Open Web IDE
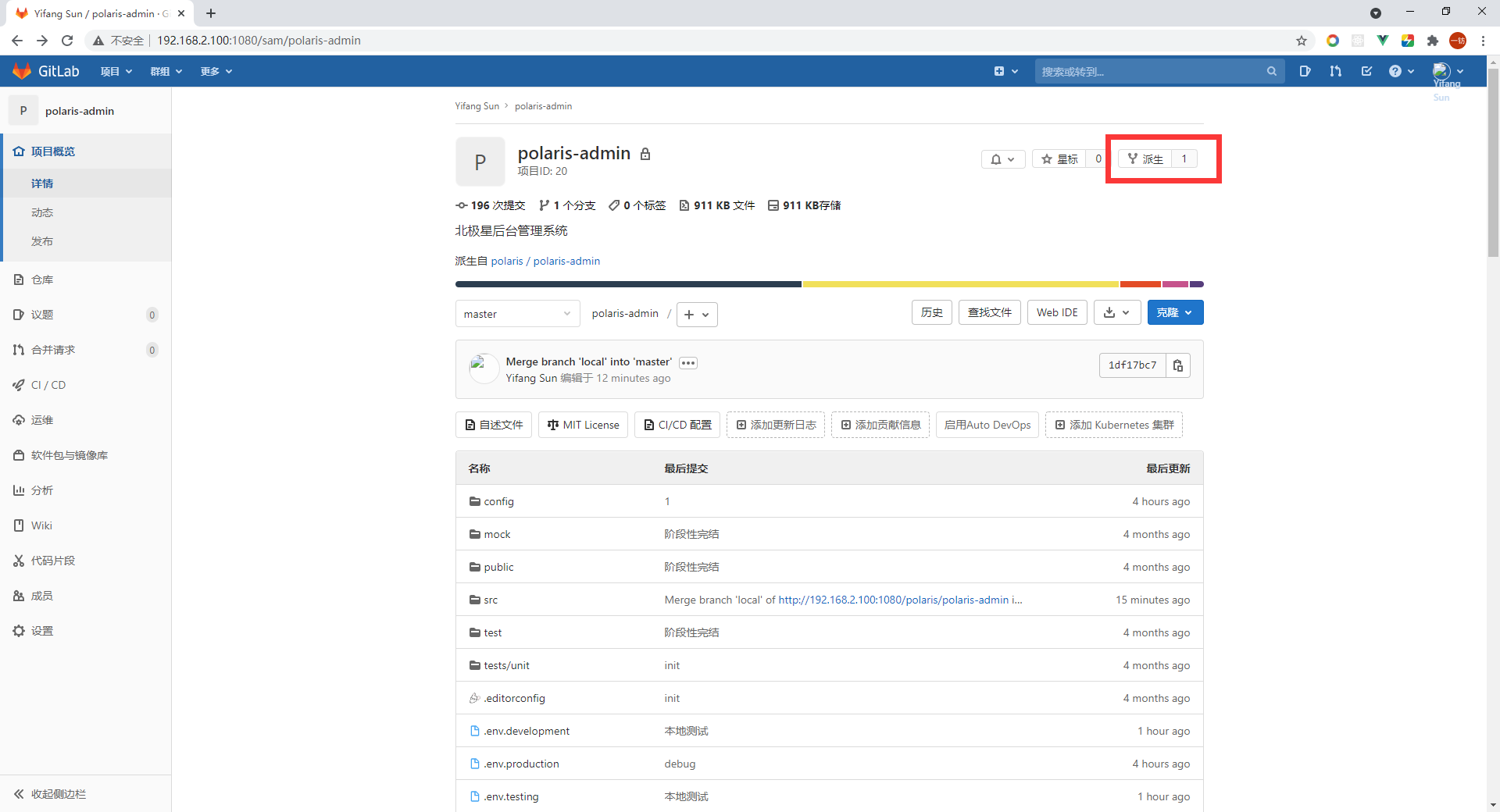The width and height of the screenshot is (1500, 812). [x=1057, y=312]
